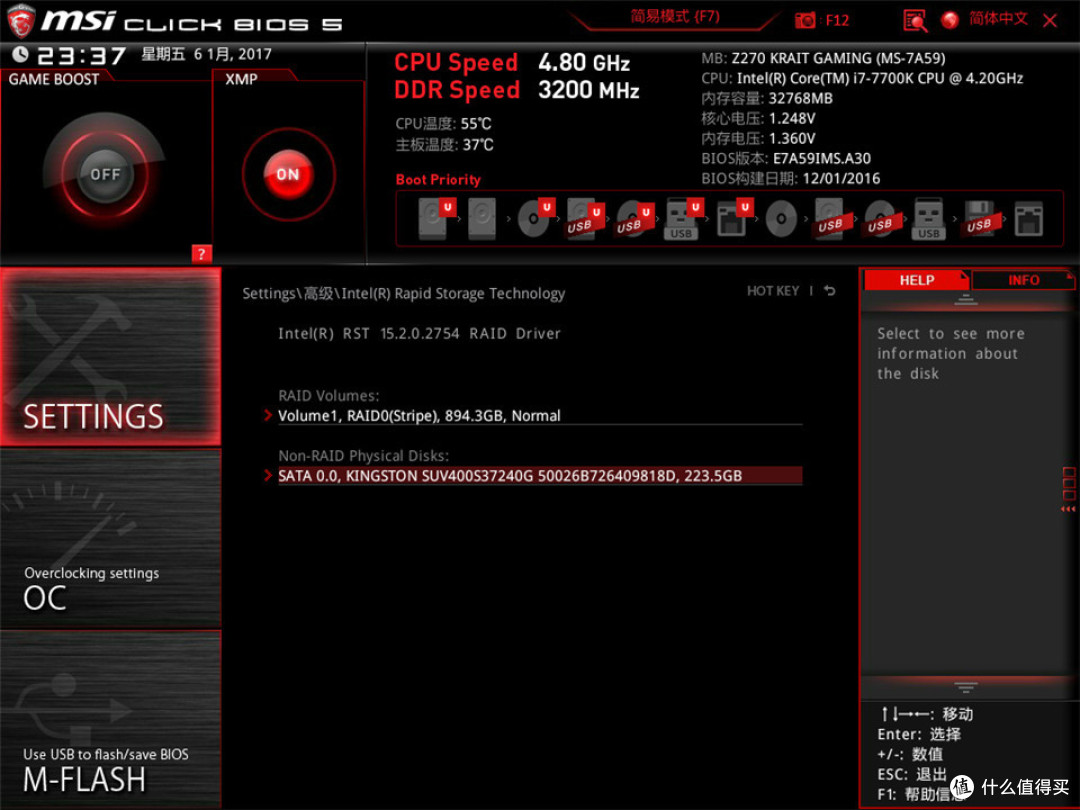
Task: Open the OC overclocking settings section
Action: tap(110, 539)
